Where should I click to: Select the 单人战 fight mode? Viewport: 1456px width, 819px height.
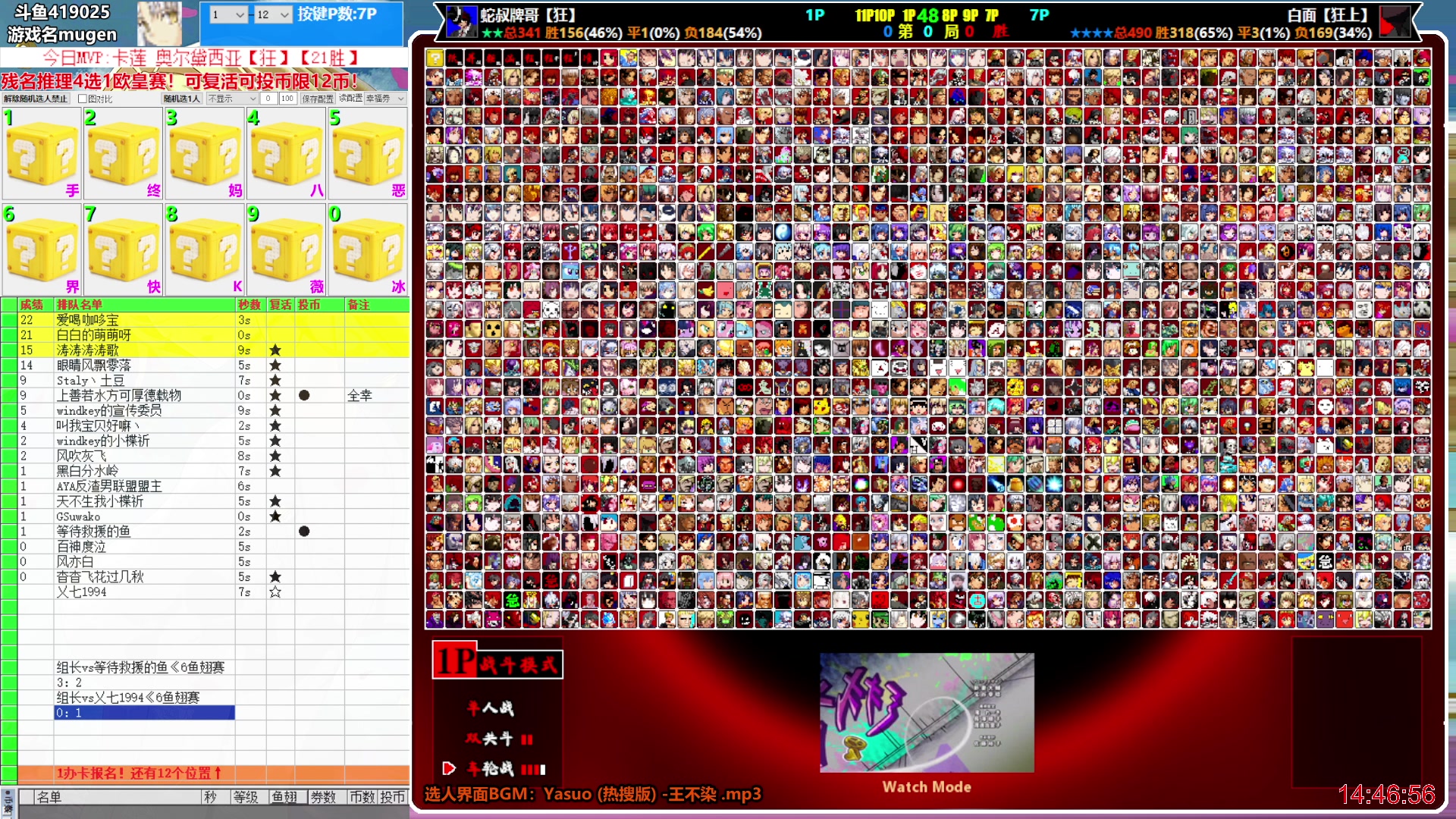(491, 708)
